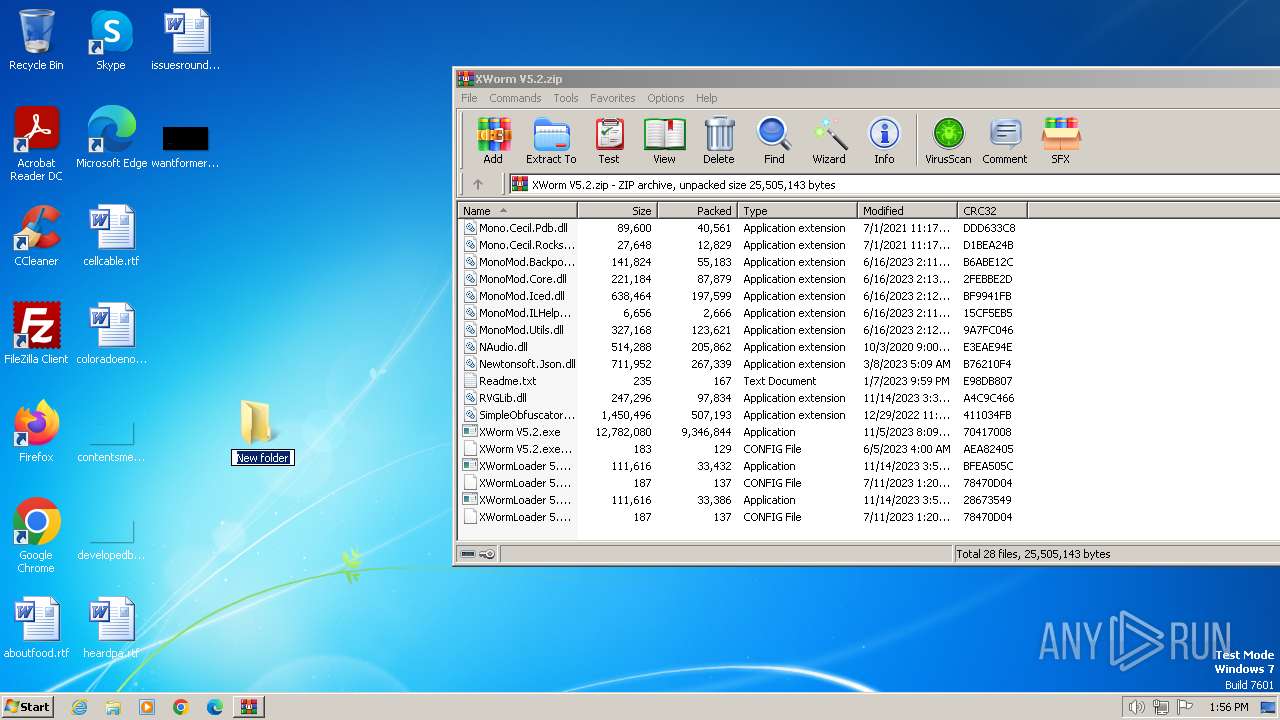Select the Mono.Cecil.Rocks file row

(740, 245)
